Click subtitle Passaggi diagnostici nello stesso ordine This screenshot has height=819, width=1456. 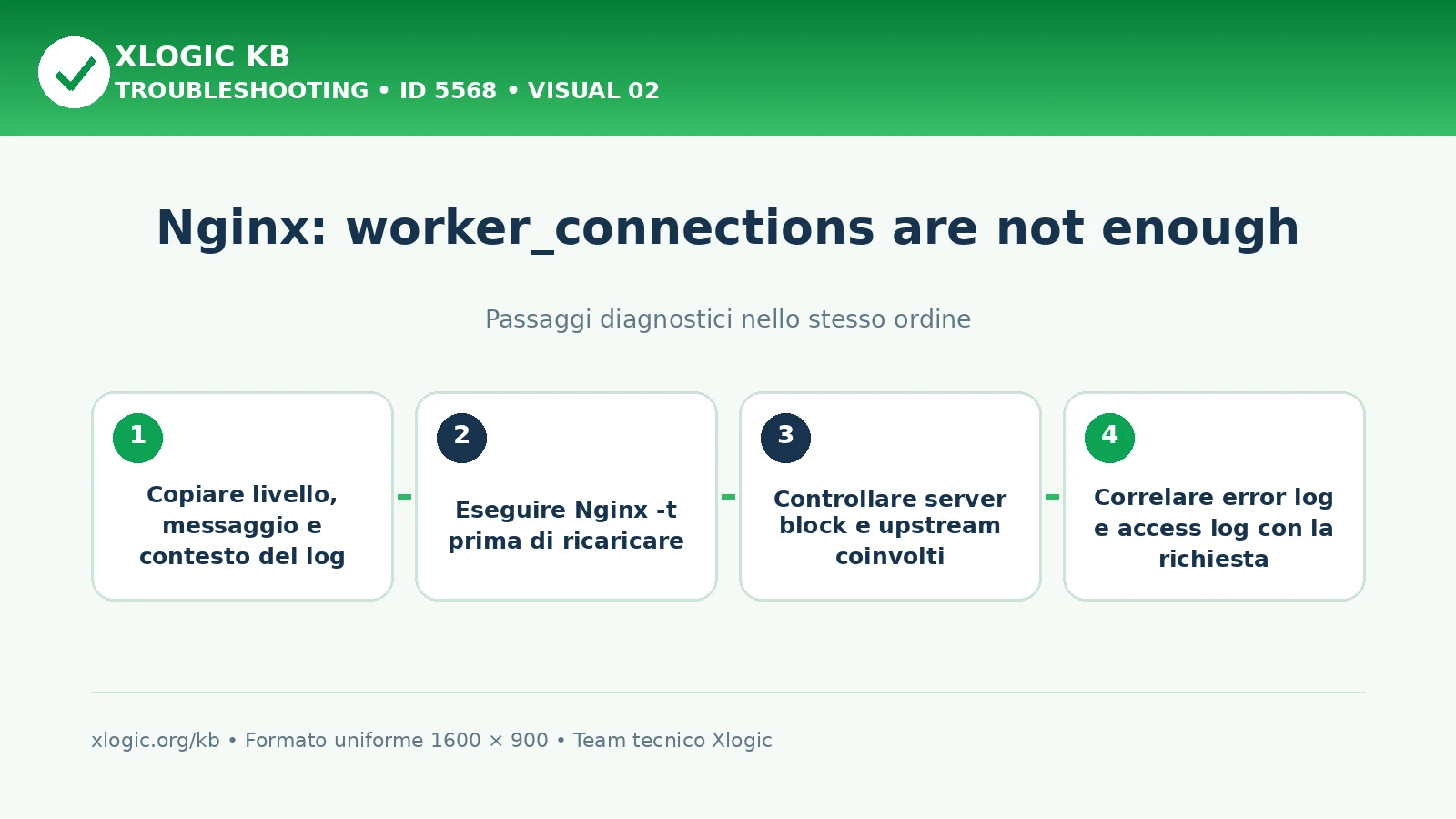pyautogui.click(x=728, y=319)
